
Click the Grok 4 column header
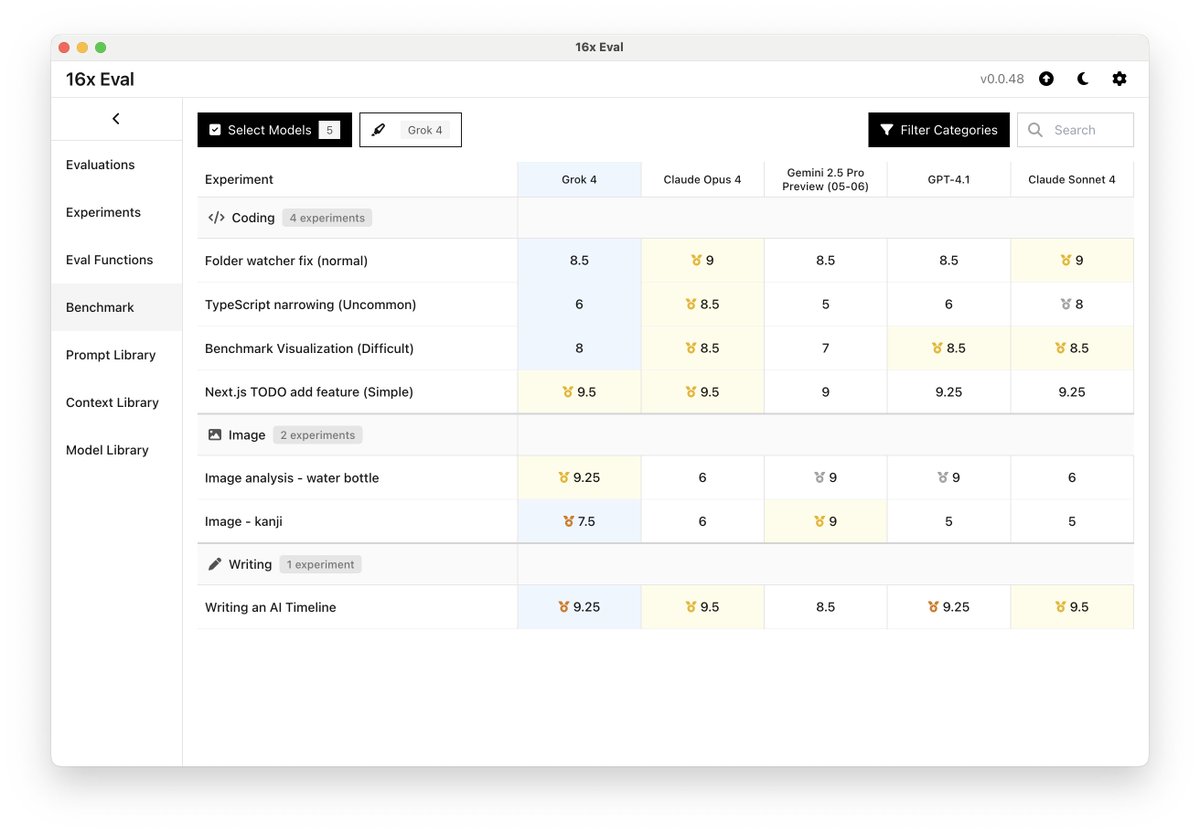(x=579, y=180)
